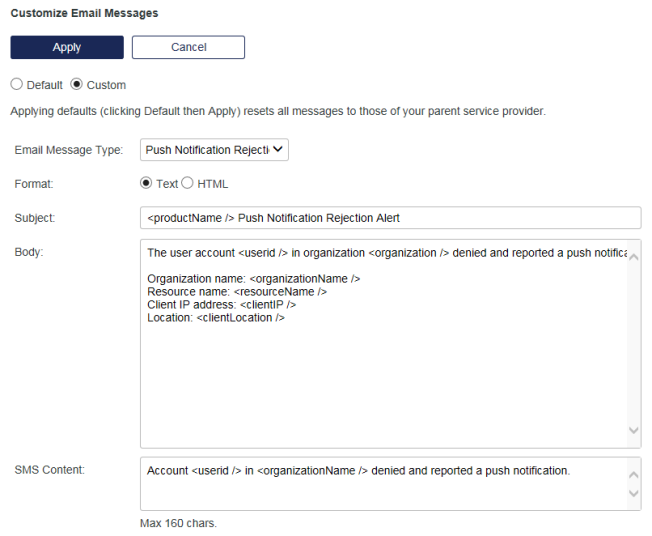Image resolution: width=652 pixels, height=536 pixels.
Task: Choose Text as the message format
Action: point(146,184)
